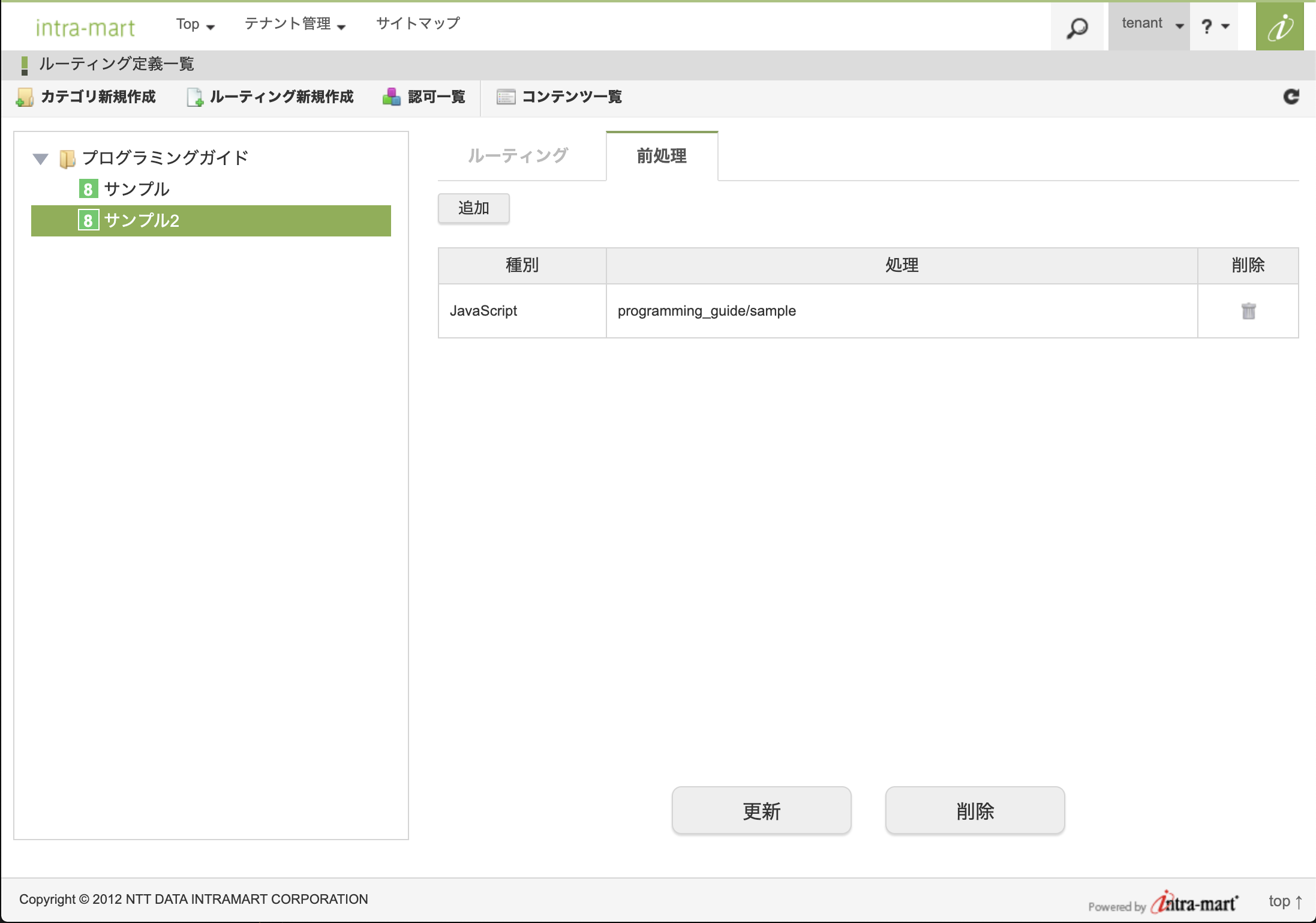
Task: Expand the テナント管理 dropdown menu
Action: click(295, 25)
